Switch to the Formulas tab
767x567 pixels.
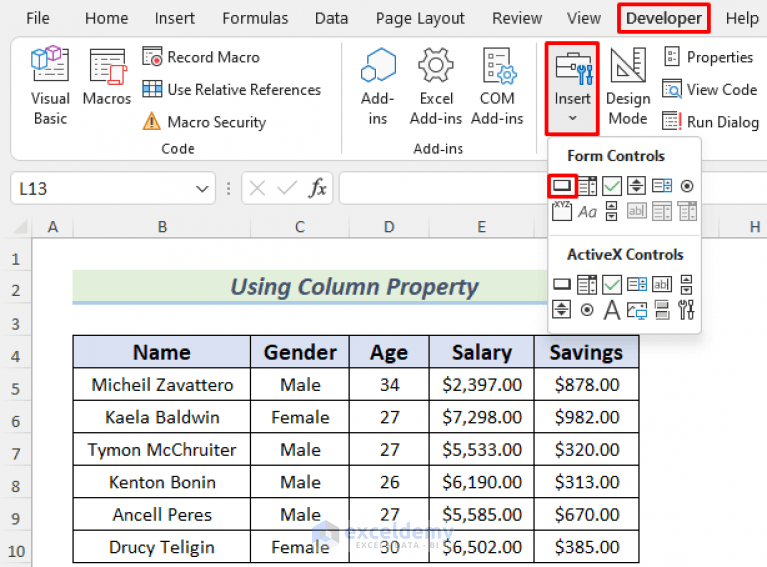tap(255, 19)
